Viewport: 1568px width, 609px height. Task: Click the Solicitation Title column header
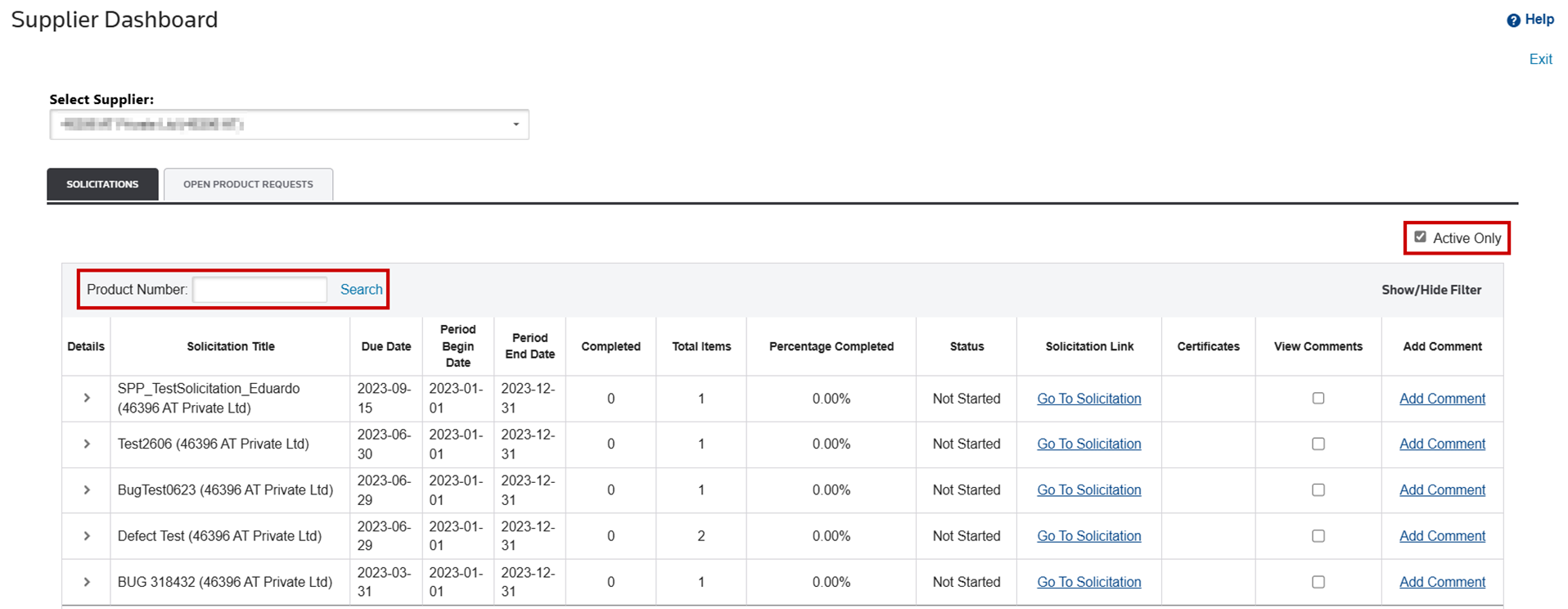pos(231,346)
